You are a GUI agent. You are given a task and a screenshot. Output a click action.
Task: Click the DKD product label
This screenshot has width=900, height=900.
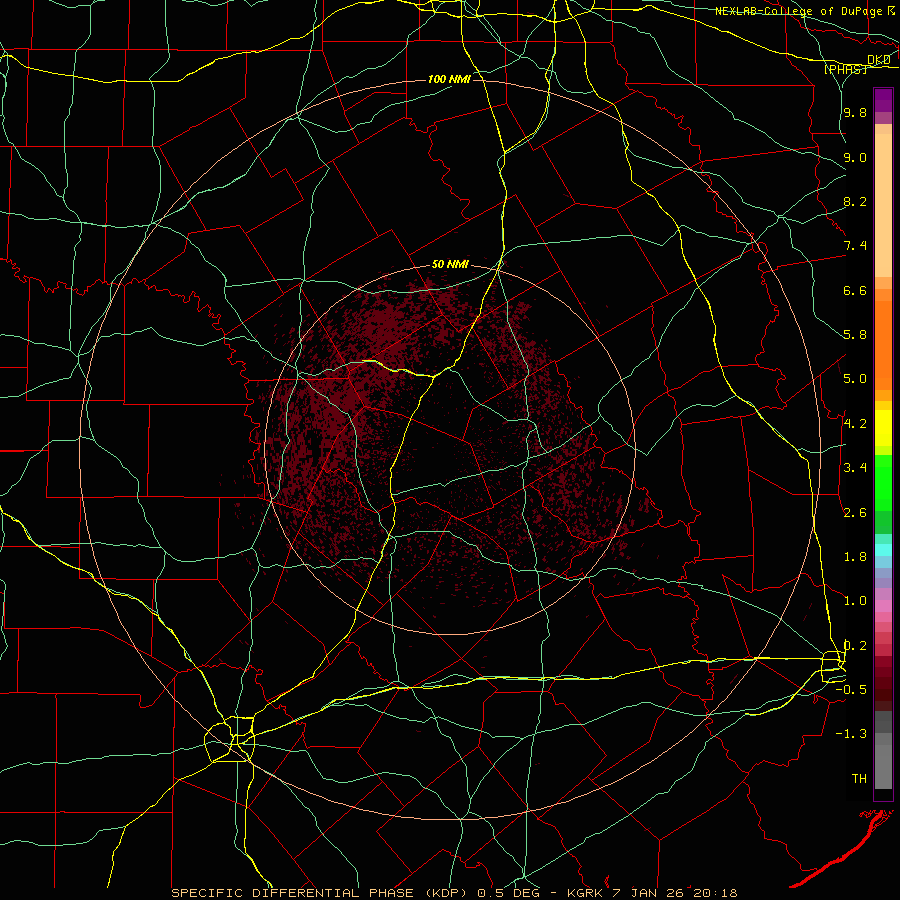[x=879, y=60]
